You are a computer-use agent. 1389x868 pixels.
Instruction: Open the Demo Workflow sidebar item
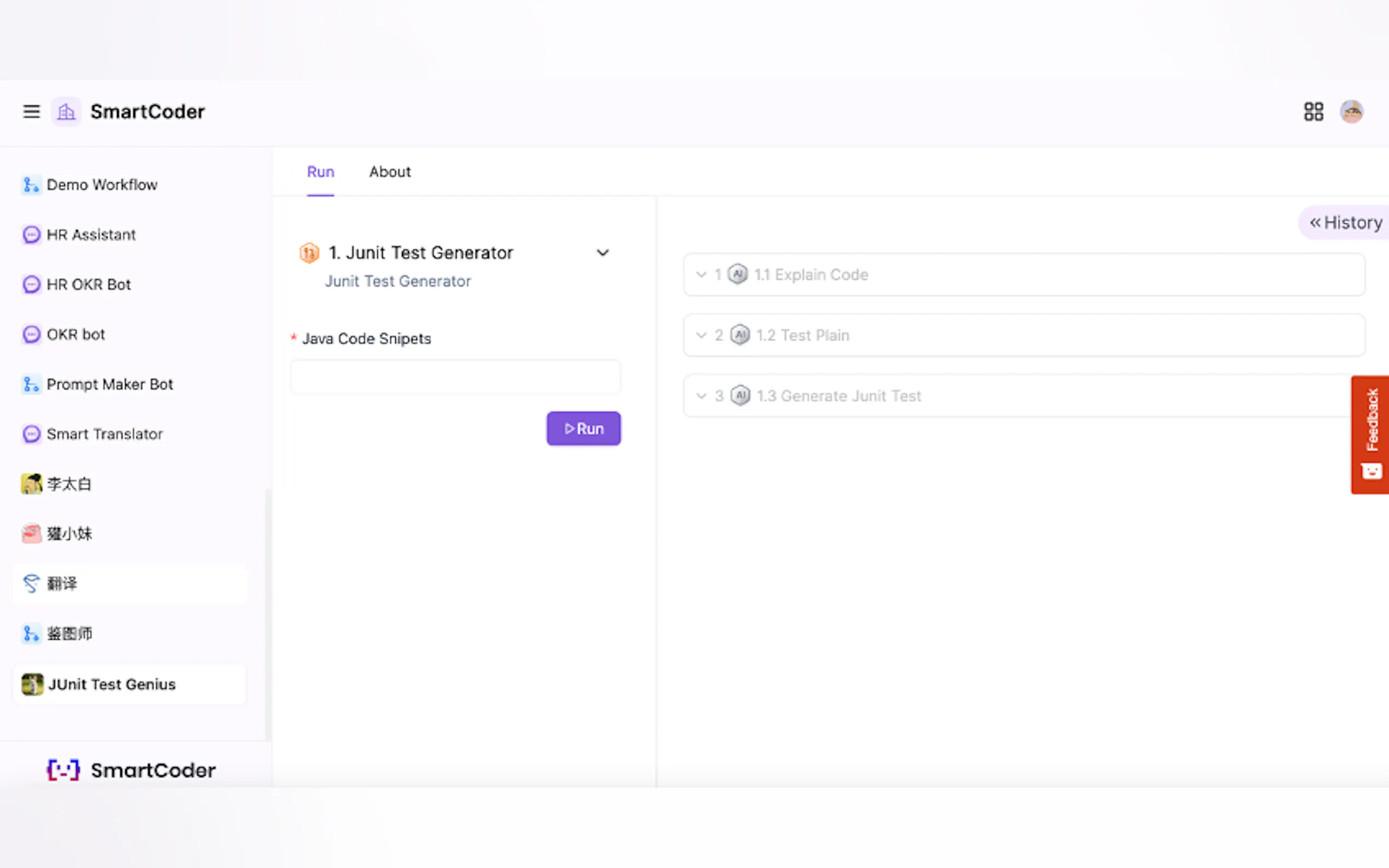tap(102, 185)
